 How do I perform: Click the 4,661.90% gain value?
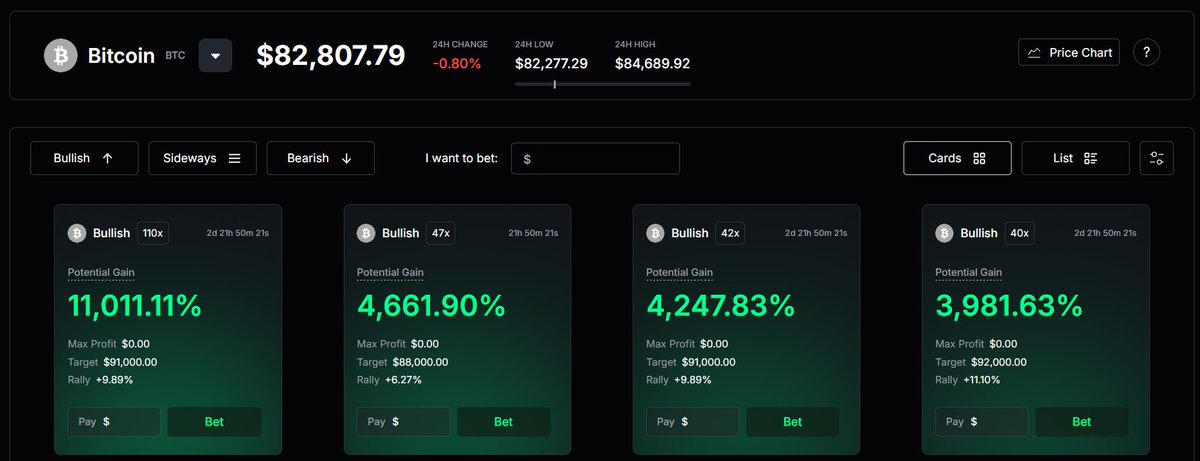[x=431, y=306]
